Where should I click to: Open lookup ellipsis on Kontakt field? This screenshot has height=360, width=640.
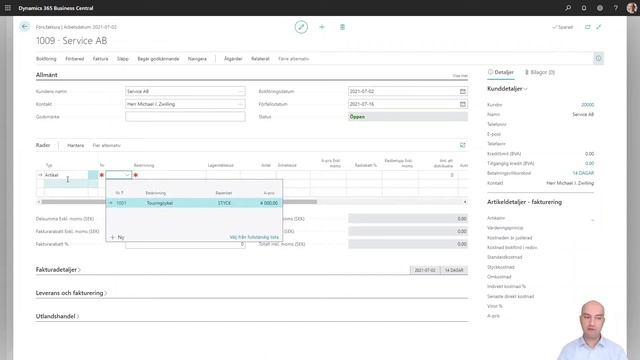[x=240, y=104]
